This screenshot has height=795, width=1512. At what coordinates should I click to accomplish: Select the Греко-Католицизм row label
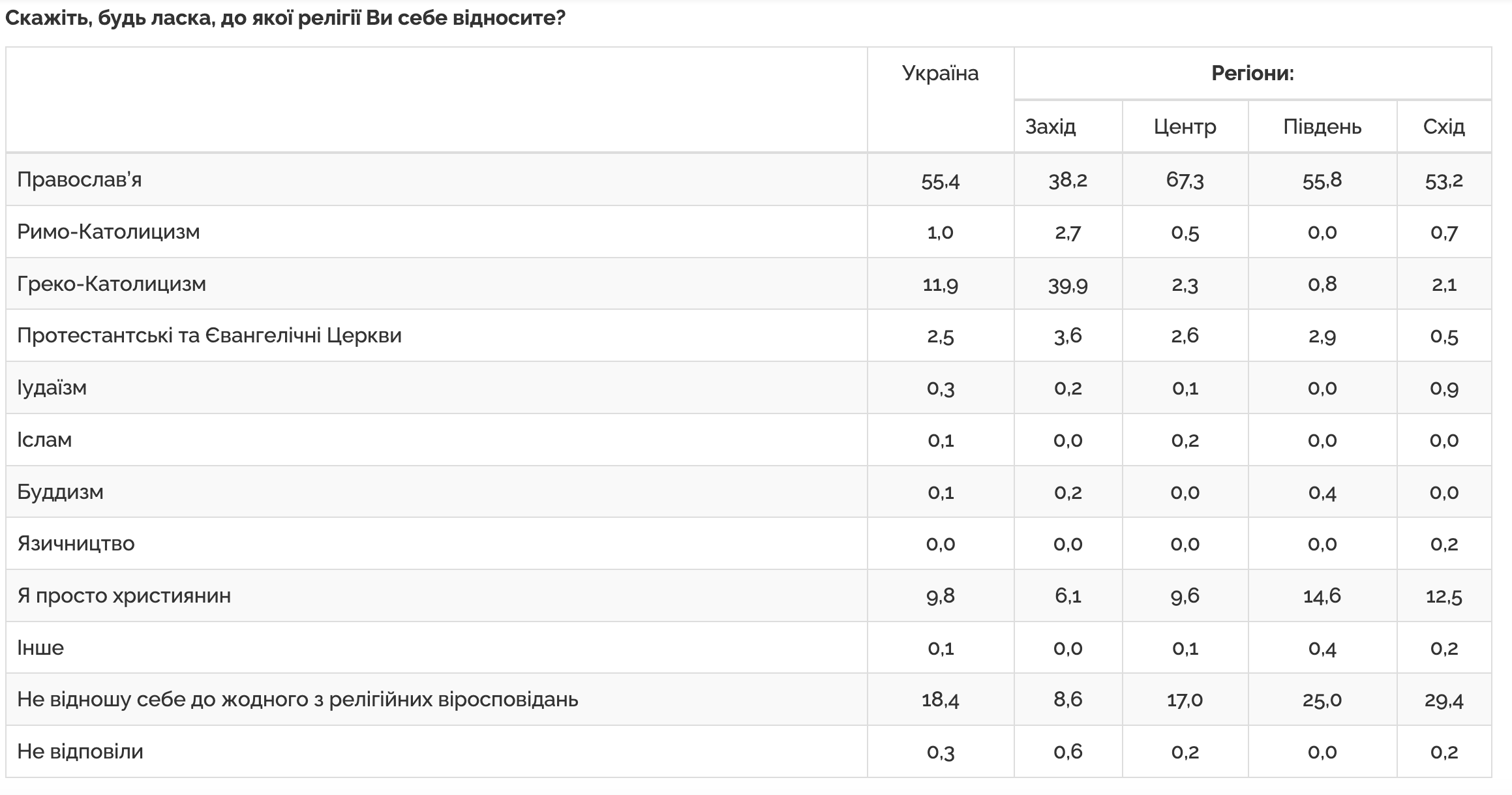[112, 284]
